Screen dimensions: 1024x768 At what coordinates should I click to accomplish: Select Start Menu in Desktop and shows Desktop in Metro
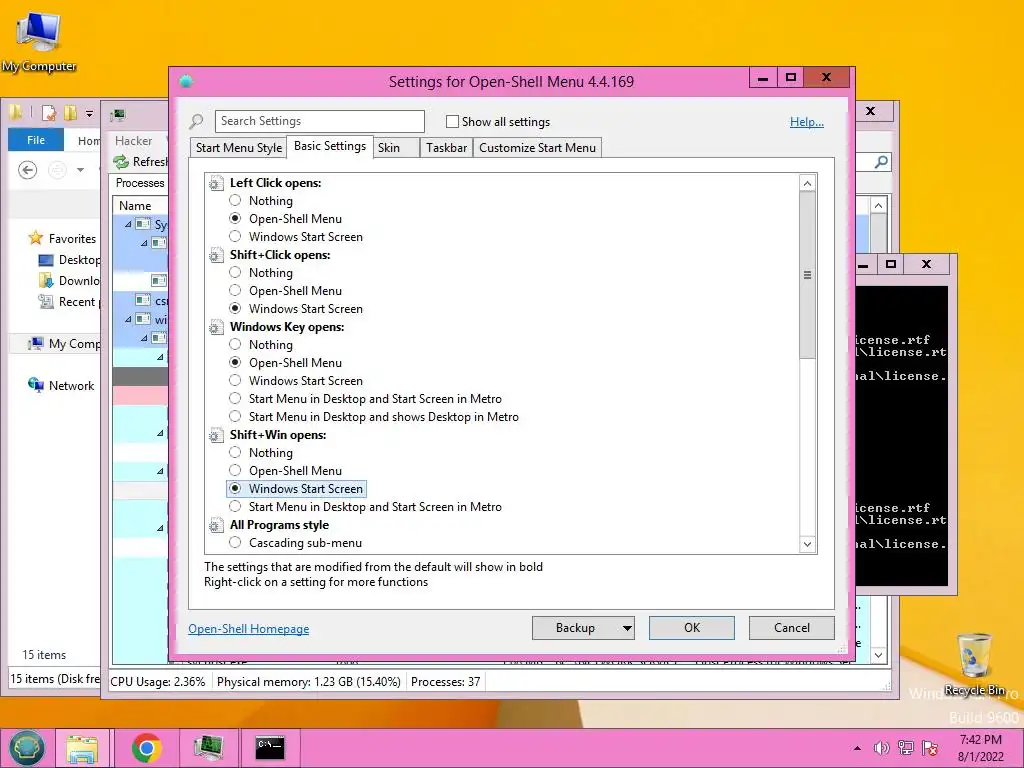point(235,417)
